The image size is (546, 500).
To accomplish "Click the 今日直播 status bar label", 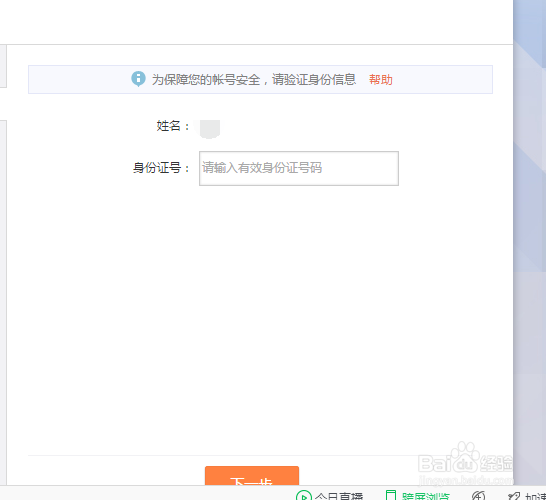I will (x=339, y=496).
